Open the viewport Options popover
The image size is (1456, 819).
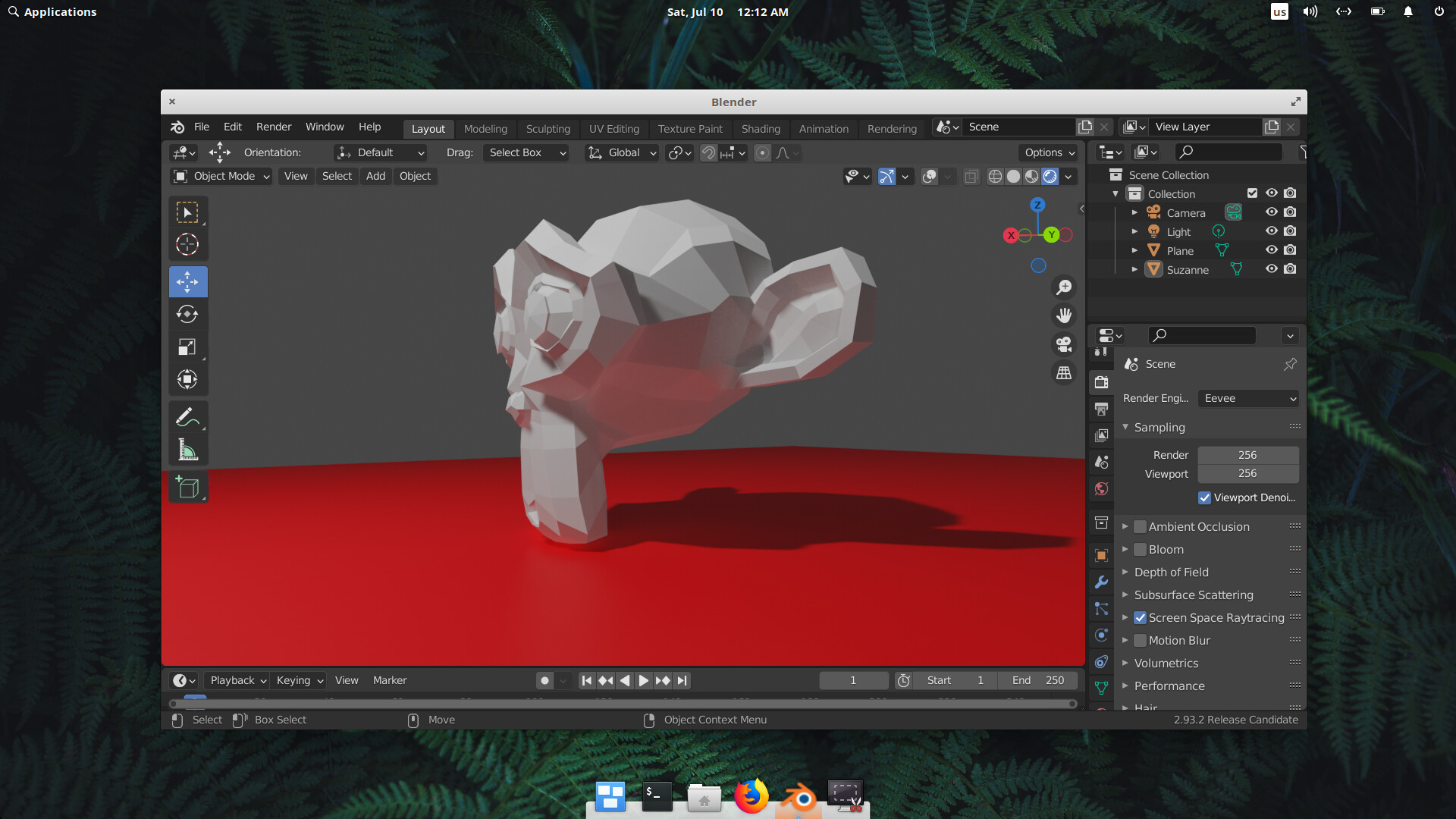[1048, 152]
